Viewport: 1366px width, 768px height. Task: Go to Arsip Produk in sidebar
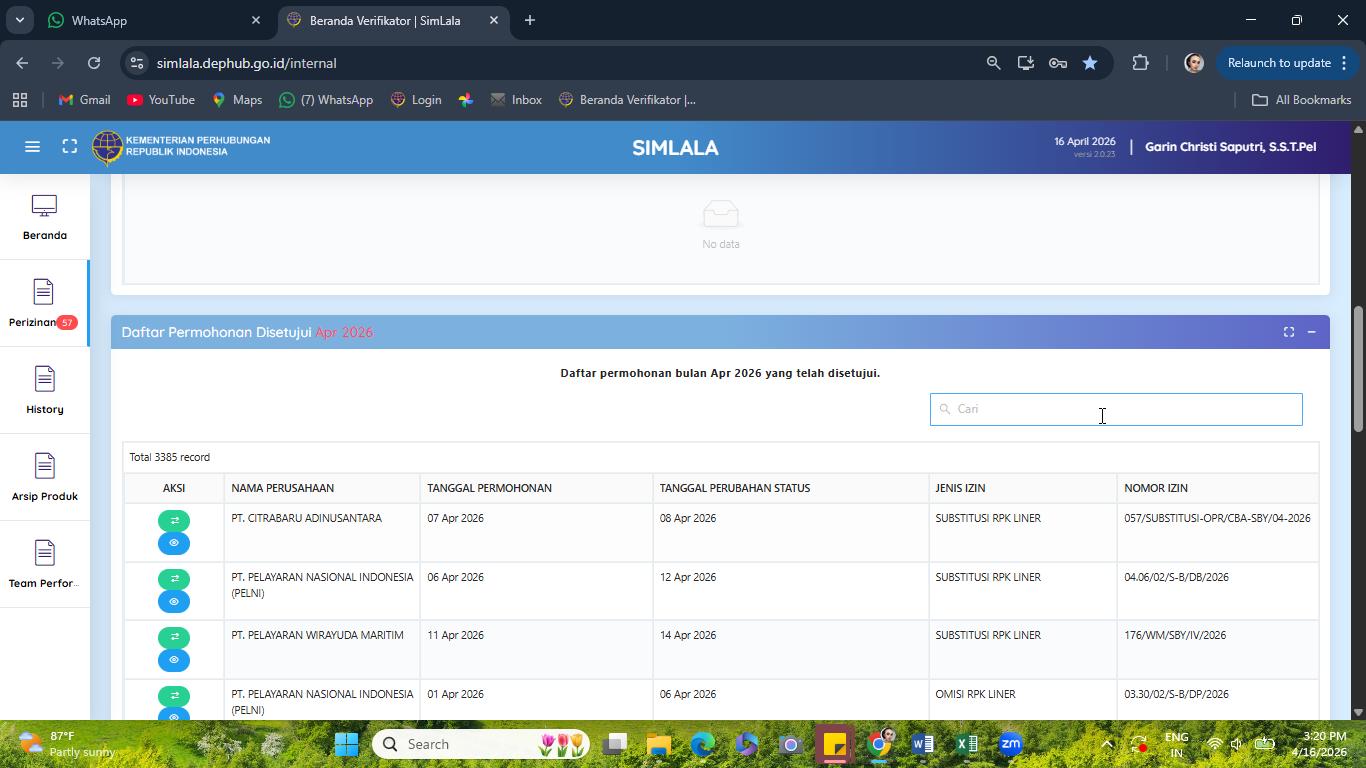pos(44,478)
